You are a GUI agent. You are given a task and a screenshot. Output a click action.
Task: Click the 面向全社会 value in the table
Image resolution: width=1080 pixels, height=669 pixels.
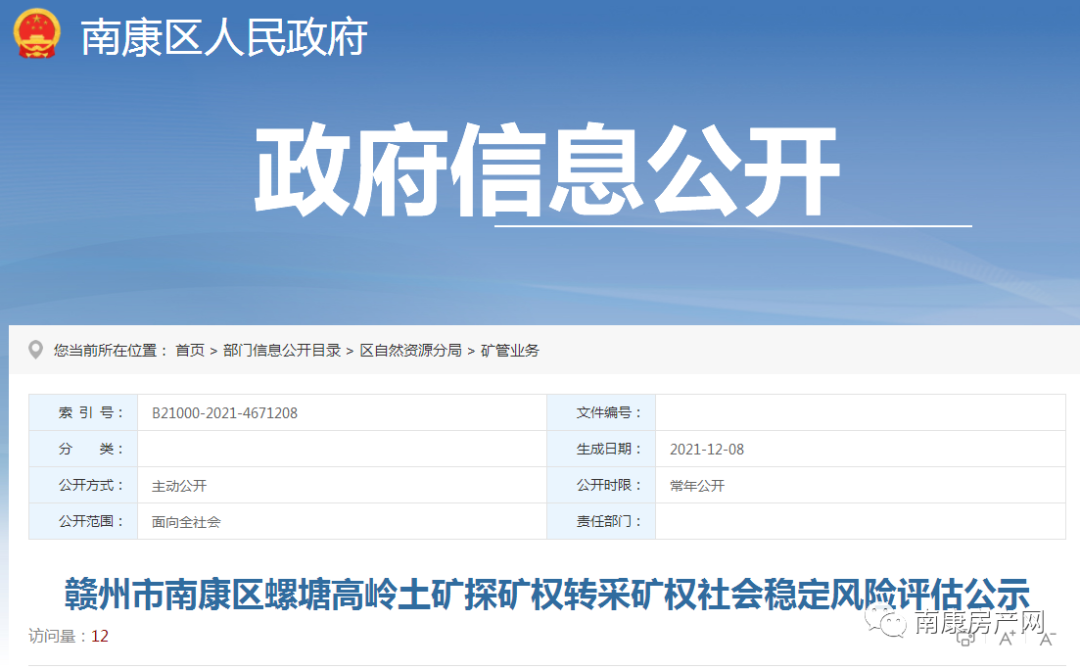coord(187,521)
